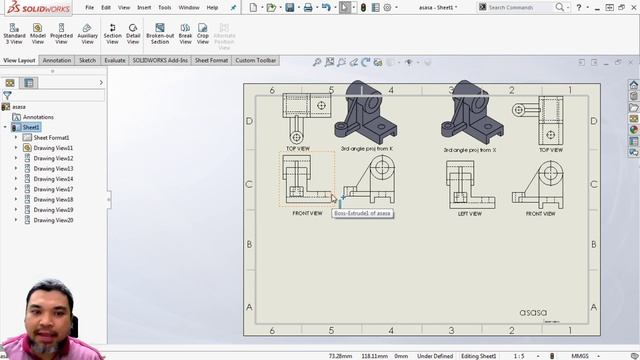Click the Help question mark icon
This screenshot has width=640, height=360.
pyautogui.click(x=579, y=7)
